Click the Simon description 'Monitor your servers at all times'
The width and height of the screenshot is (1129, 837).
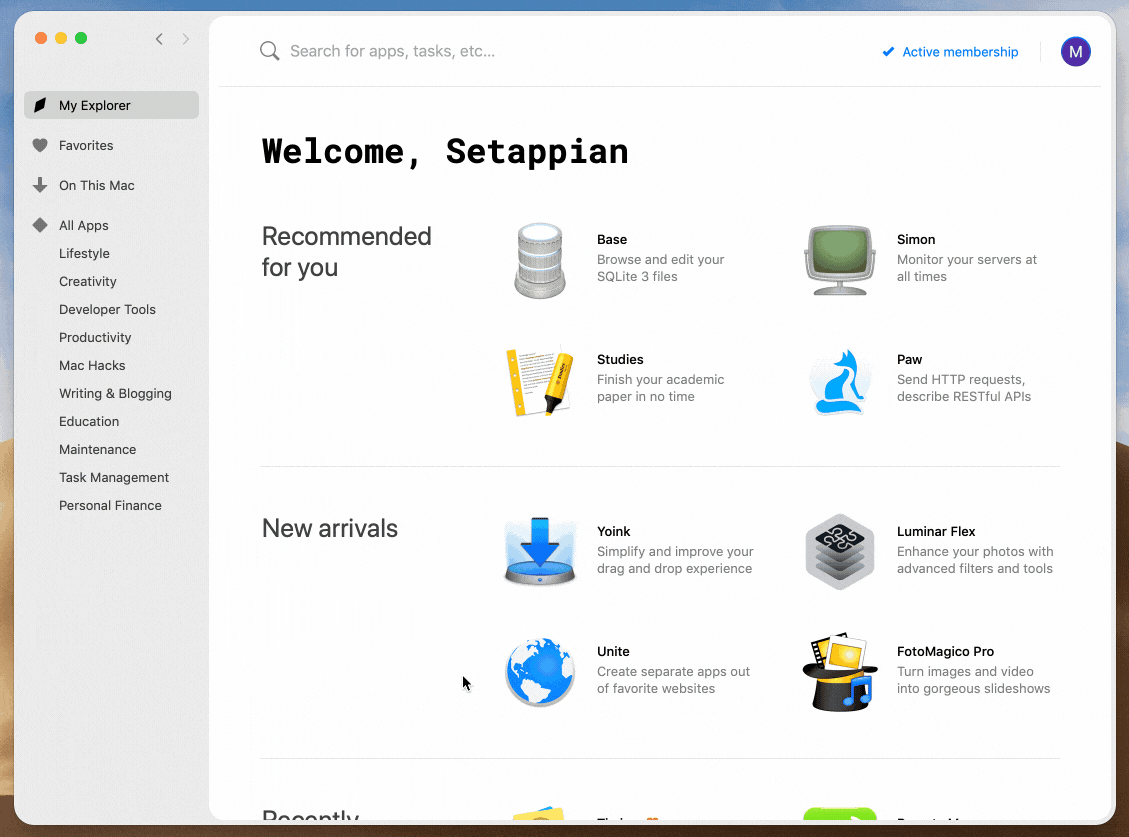click(967, 268)
